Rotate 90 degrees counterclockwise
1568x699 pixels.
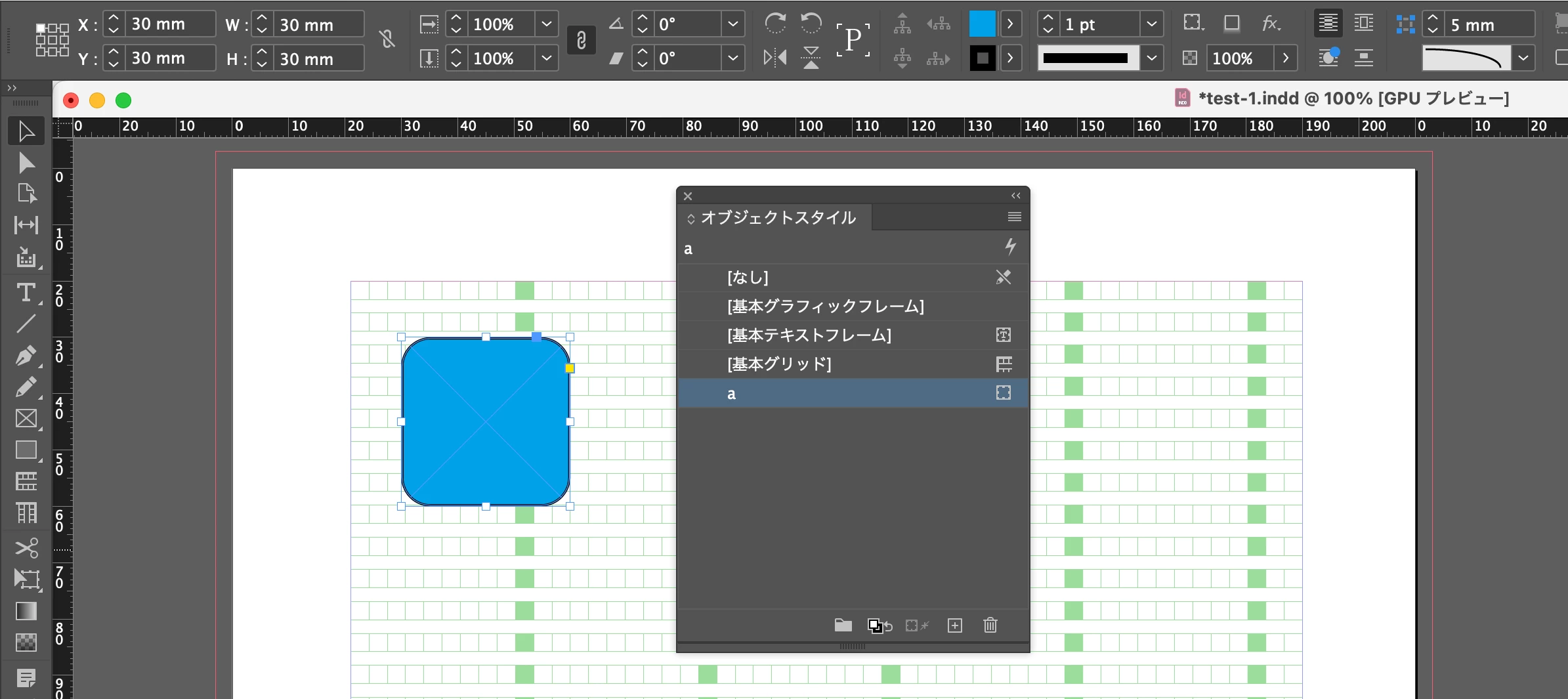811,24
